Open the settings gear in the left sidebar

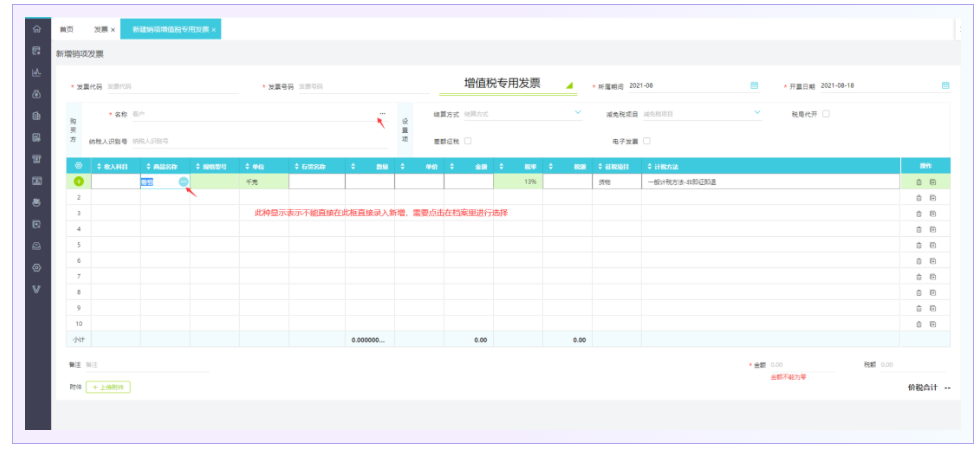[37, 268]
